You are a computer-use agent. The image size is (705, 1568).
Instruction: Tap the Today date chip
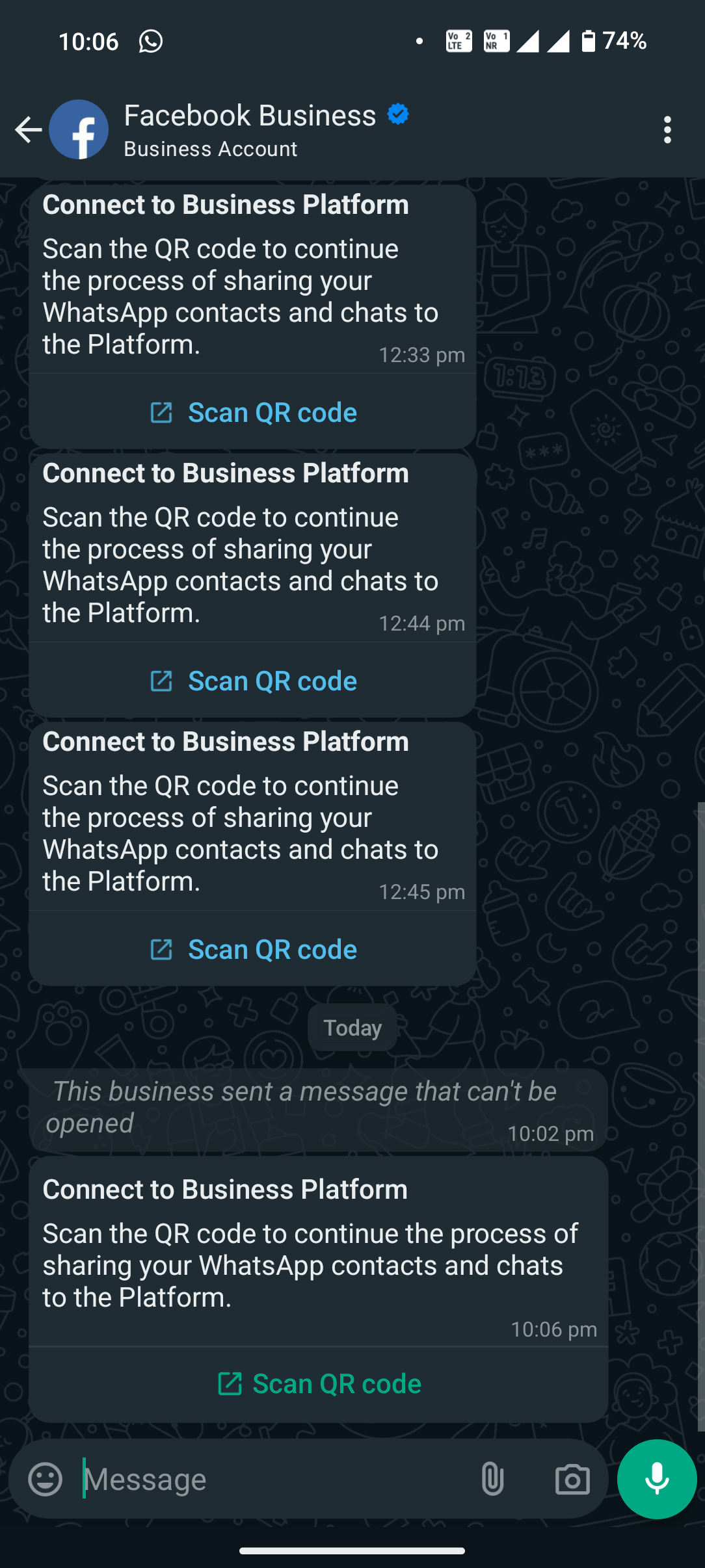[x=352, y=1028]
